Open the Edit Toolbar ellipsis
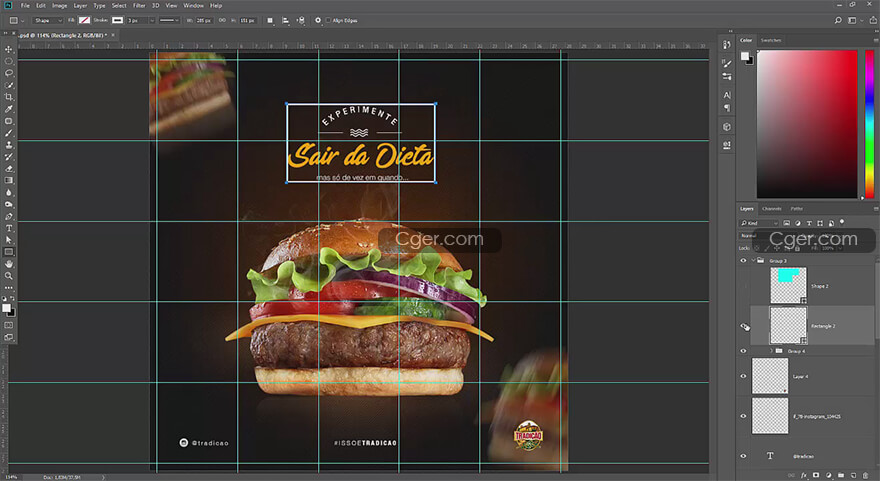880x481 pixels. (x=8, y=288)
